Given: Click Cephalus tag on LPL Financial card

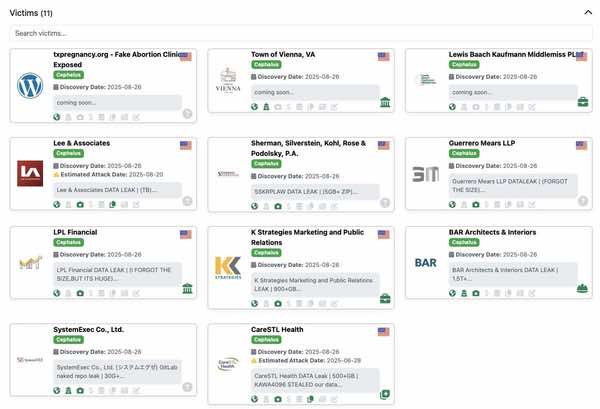Looking at the screenshot, I should coord(68,242).
